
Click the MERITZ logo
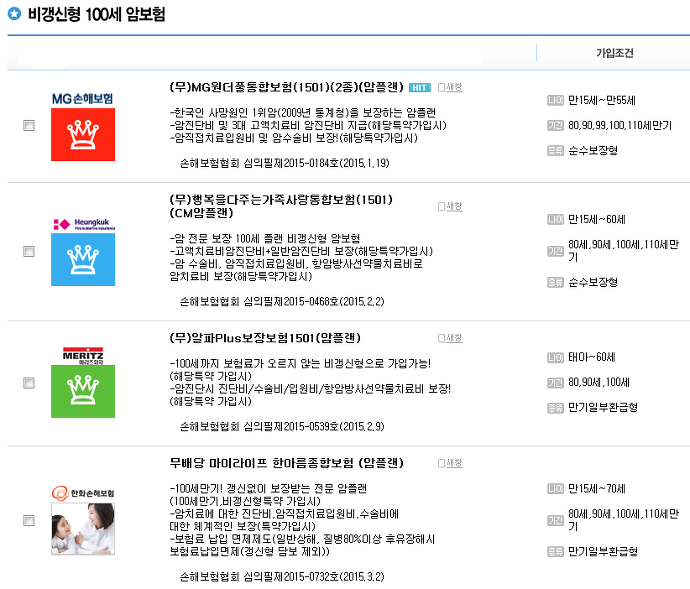tap(83, 356)
